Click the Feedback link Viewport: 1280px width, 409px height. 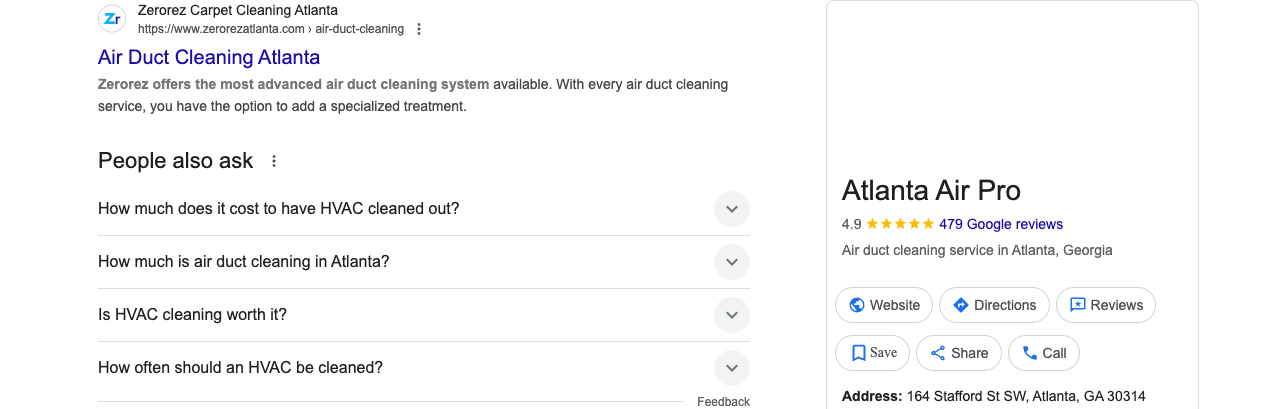pos(723,402)
